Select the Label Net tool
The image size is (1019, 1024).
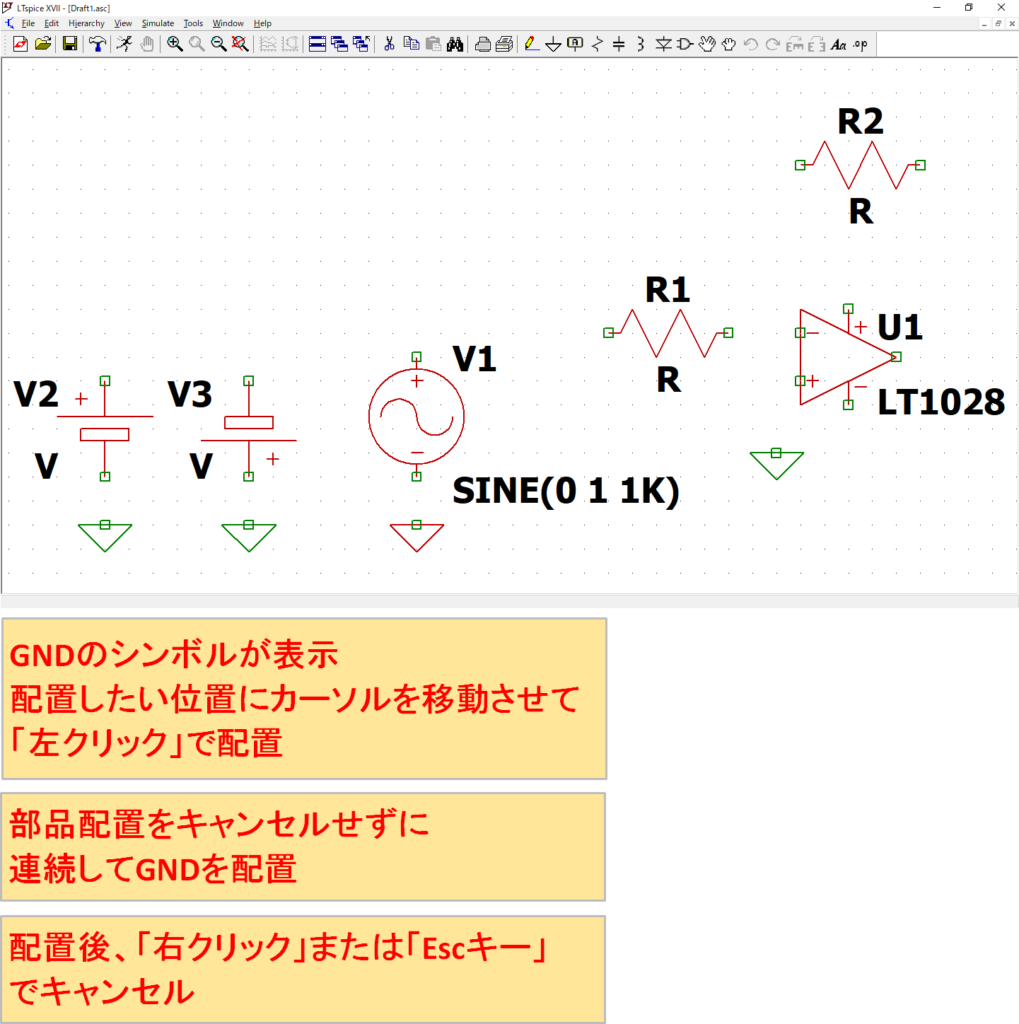point(575,44)
